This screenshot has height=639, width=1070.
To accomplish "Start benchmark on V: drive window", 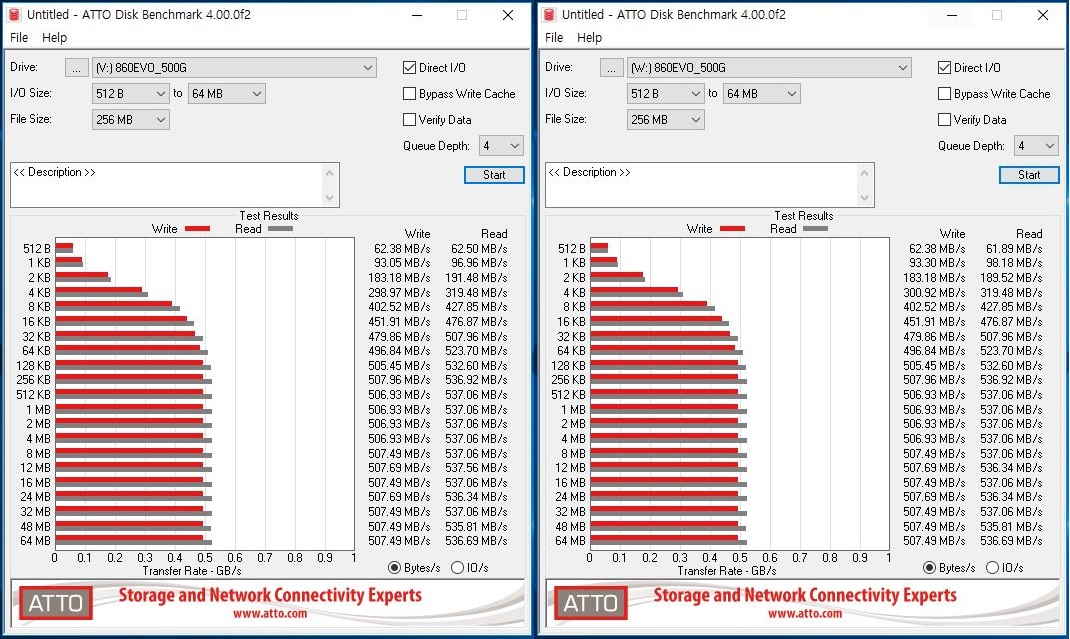I will click(x=494, y=175).
